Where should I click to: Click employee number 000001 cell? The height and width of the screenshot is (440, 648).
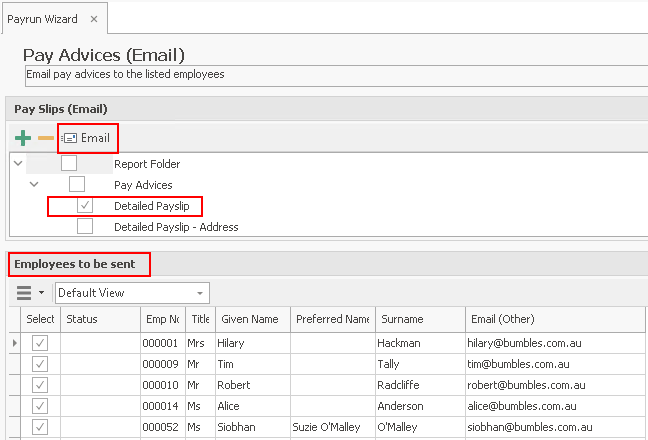(163, 343)
